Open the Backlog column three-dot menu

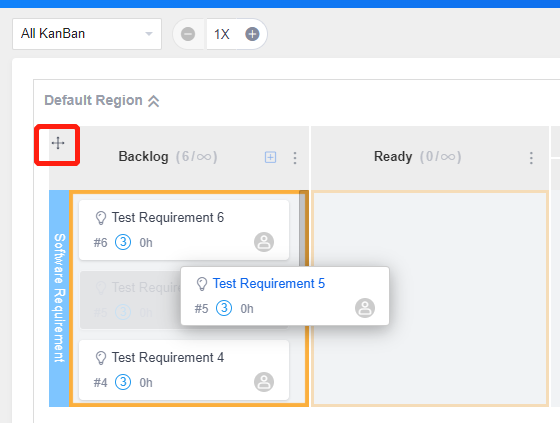tap(295, 158)
